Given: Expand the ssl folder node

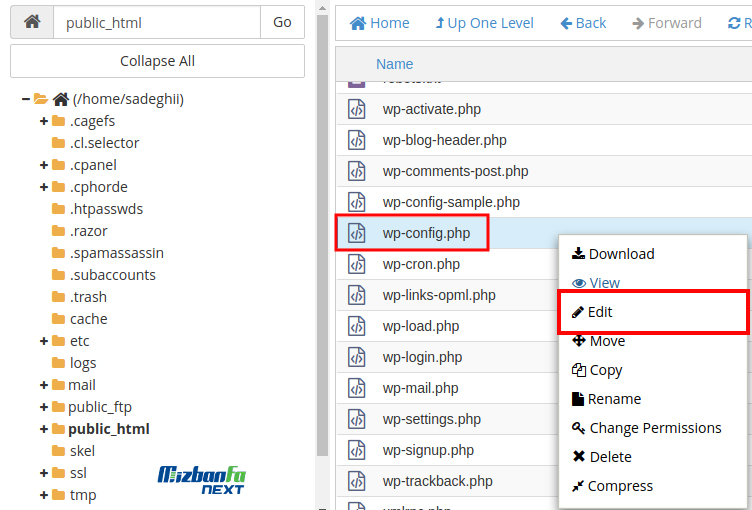Looking at the screenshot, I should (x=44, y=473).
